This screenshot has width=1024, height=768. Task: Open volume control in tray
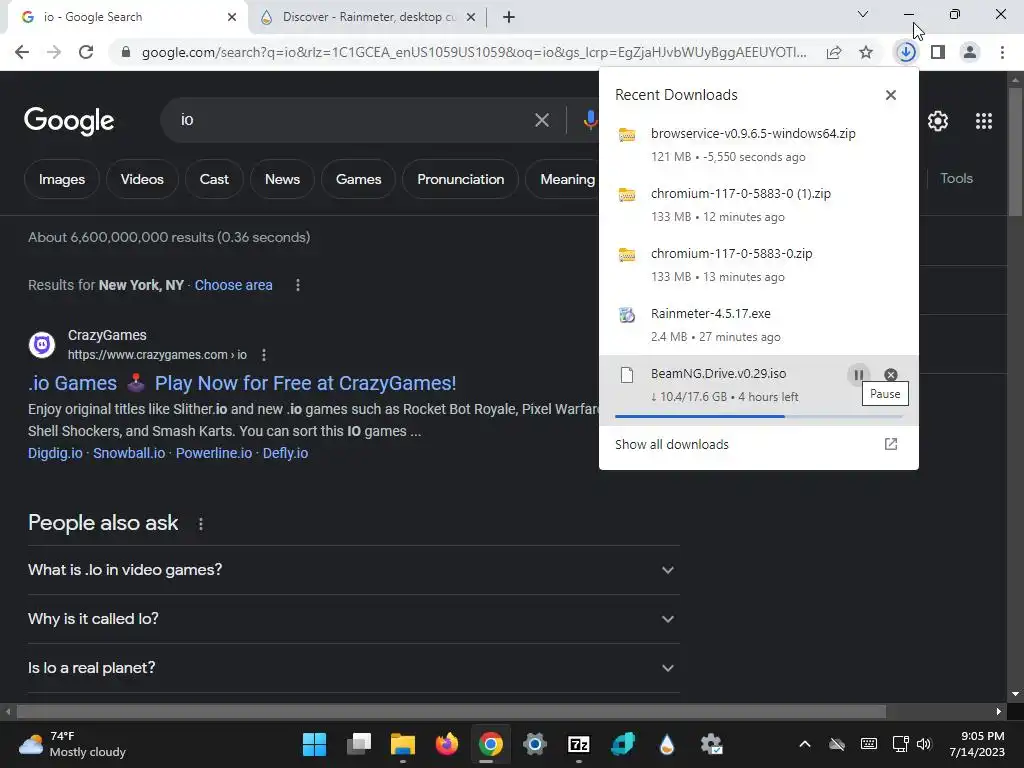tap(924, 744)
